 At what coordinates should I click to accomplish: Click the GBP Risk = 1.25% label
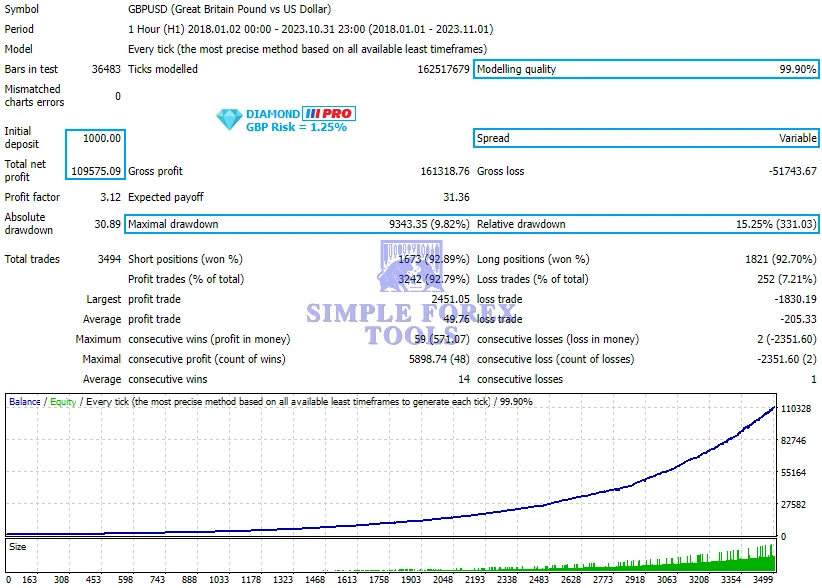[296, 128]
